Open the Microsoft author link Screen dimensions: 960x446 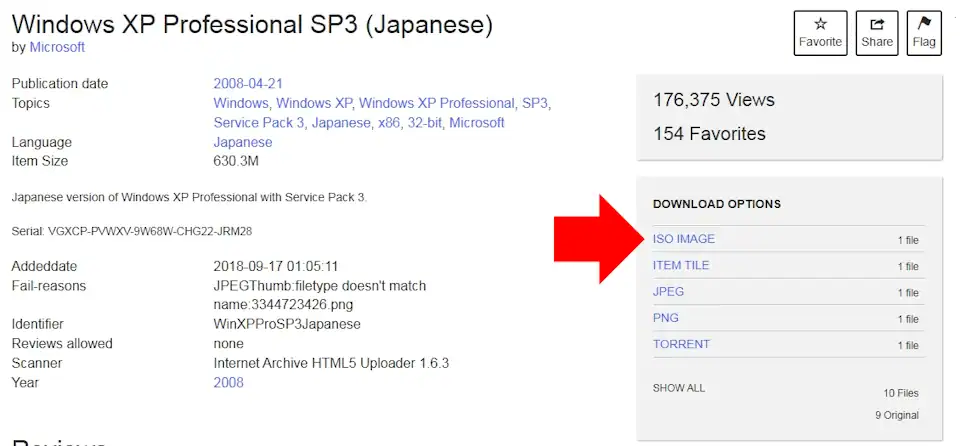[x=57, y=47]
